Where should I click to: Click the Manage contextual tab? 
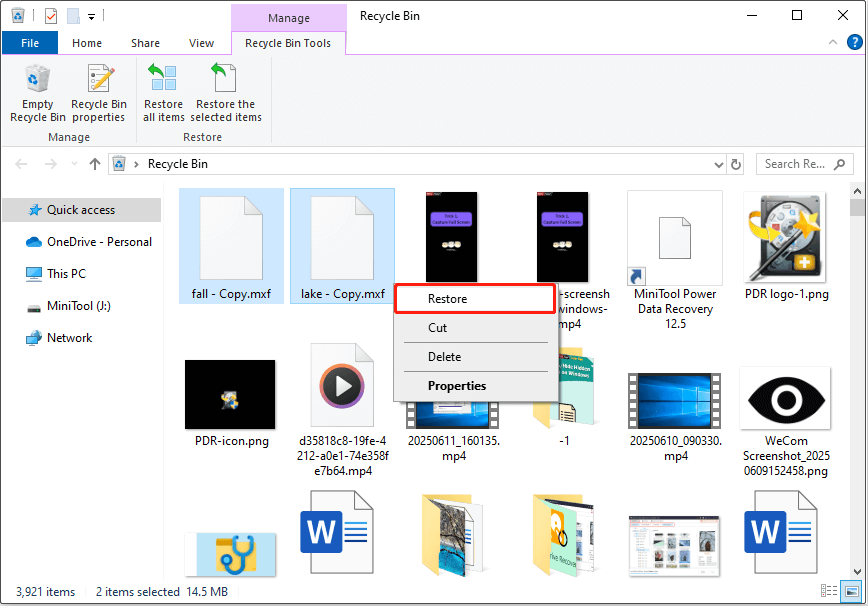[288, 18]
